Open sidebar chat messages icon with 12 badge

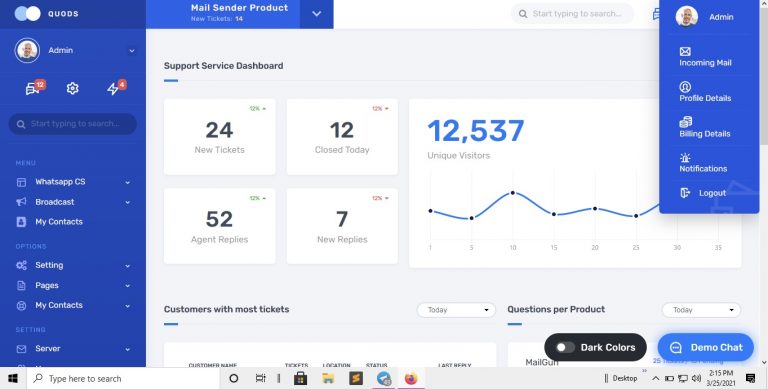[33, 88]
